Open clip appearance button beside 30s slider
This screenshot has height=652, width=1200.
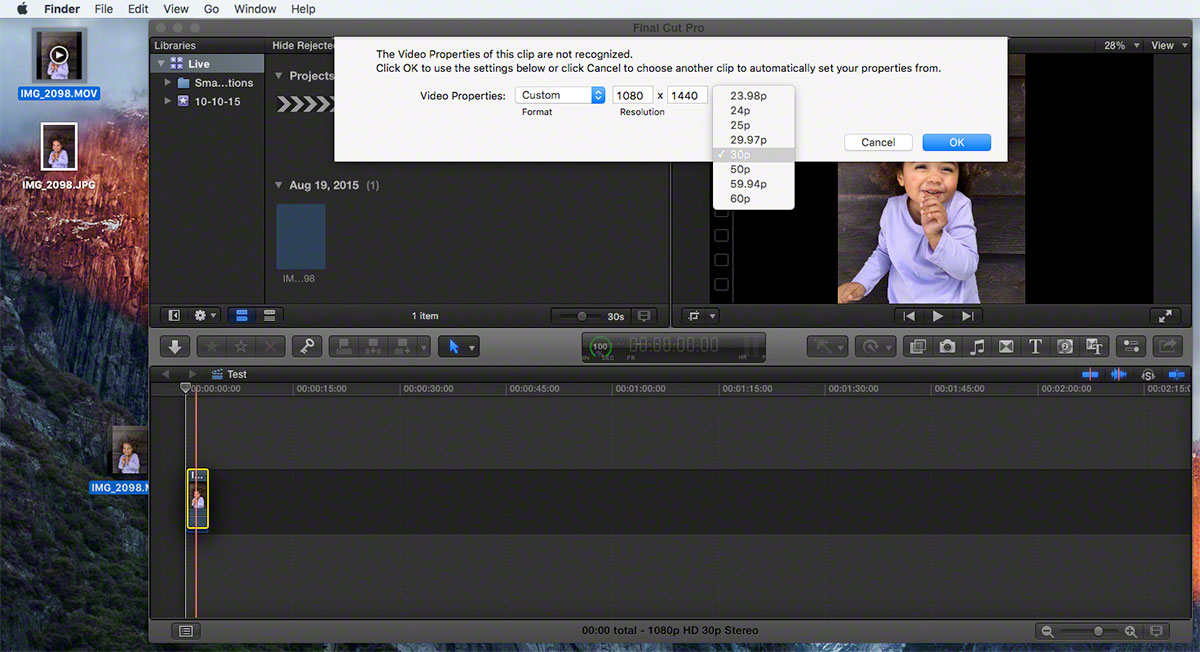pos(644,316)
